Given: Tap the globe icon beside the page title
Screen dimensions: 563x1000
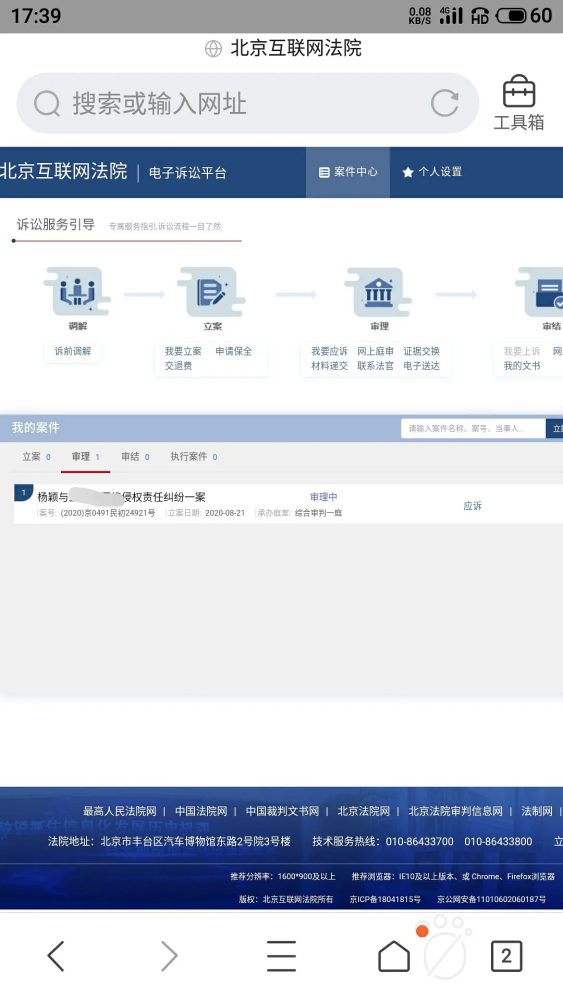Looking at the screenshot, I should pos(213,48).
